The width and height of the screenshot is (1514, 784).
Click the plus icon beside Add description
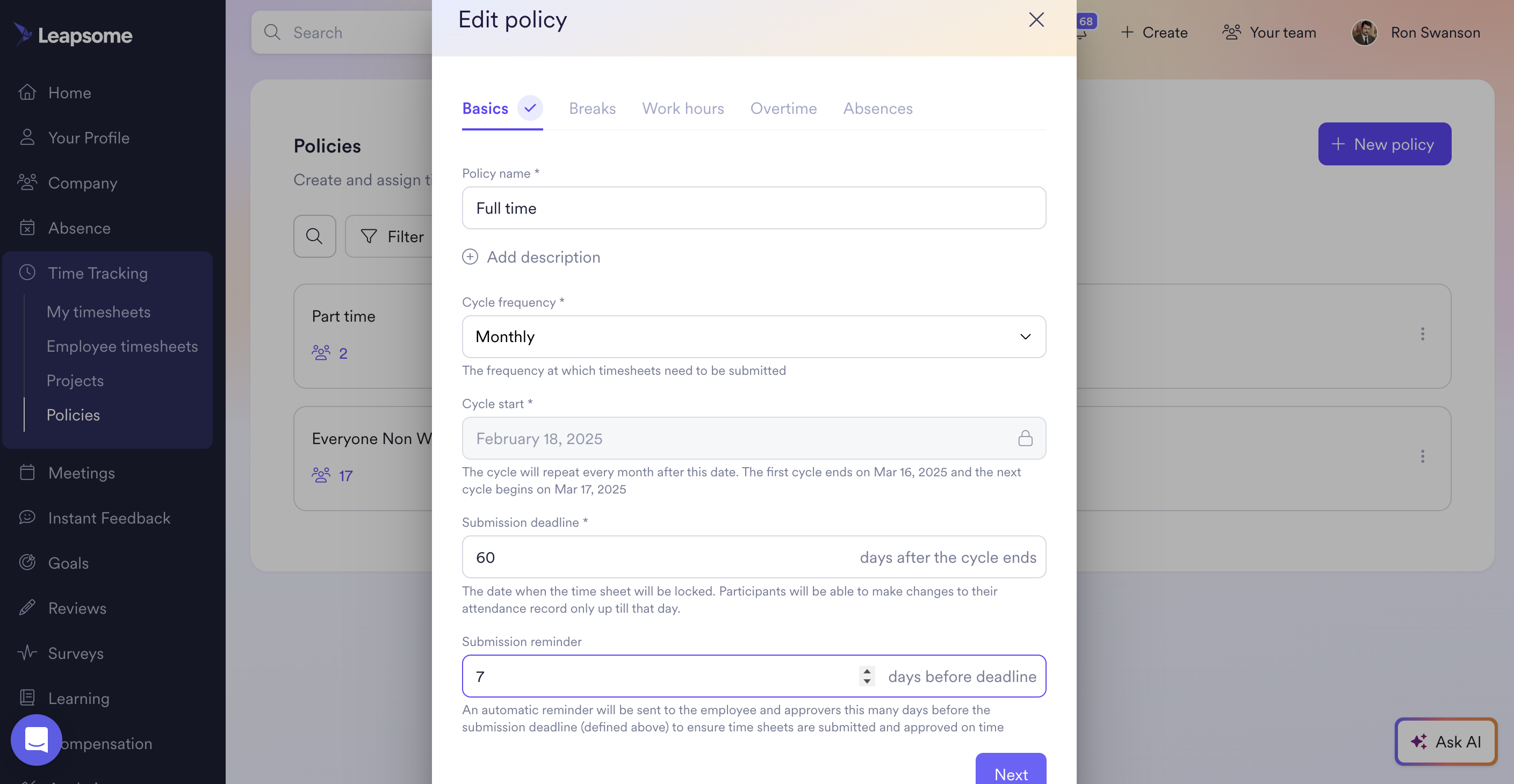470,257
